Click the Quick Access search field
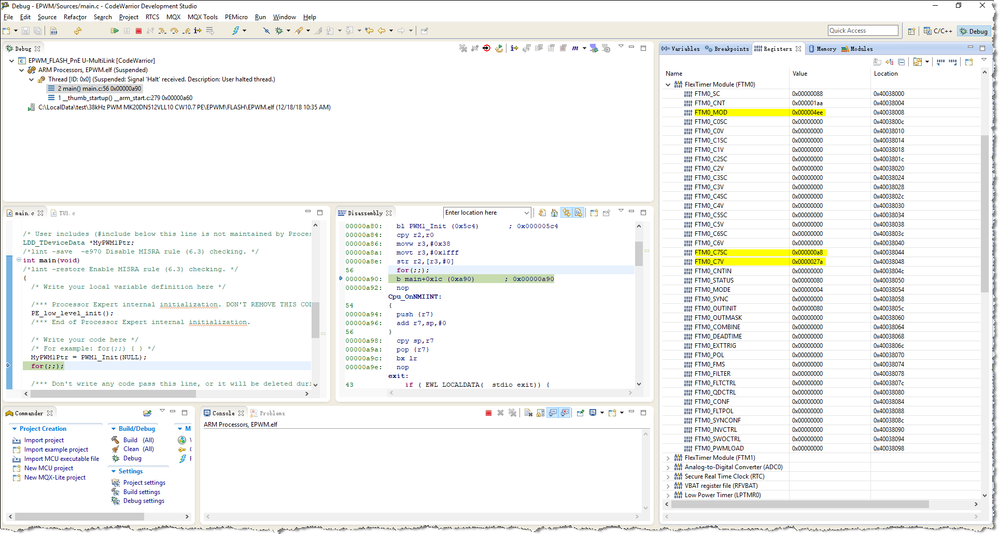The height and width of the screenshot is (534, 999). tap(862, 31)
